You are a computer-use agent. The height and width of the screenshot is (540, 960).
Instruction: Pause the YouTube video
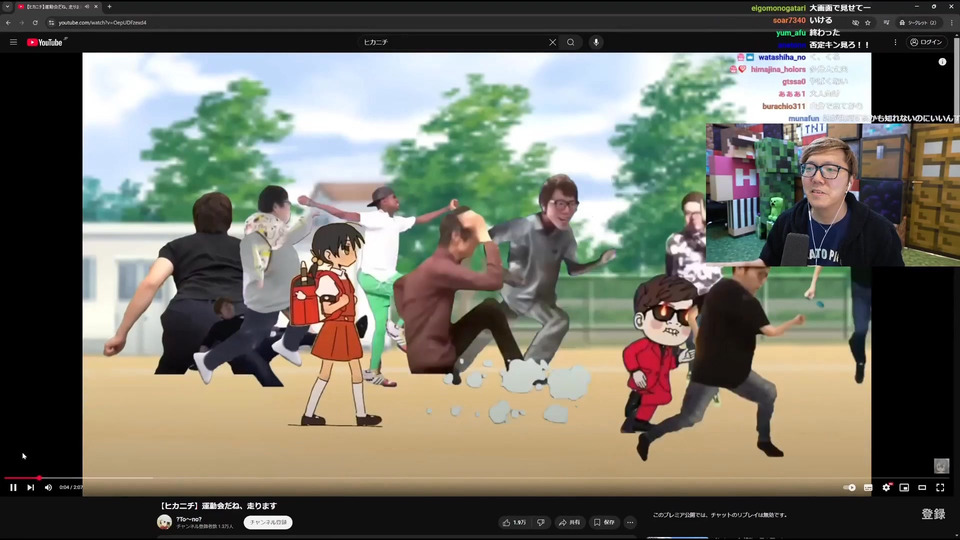13,487
